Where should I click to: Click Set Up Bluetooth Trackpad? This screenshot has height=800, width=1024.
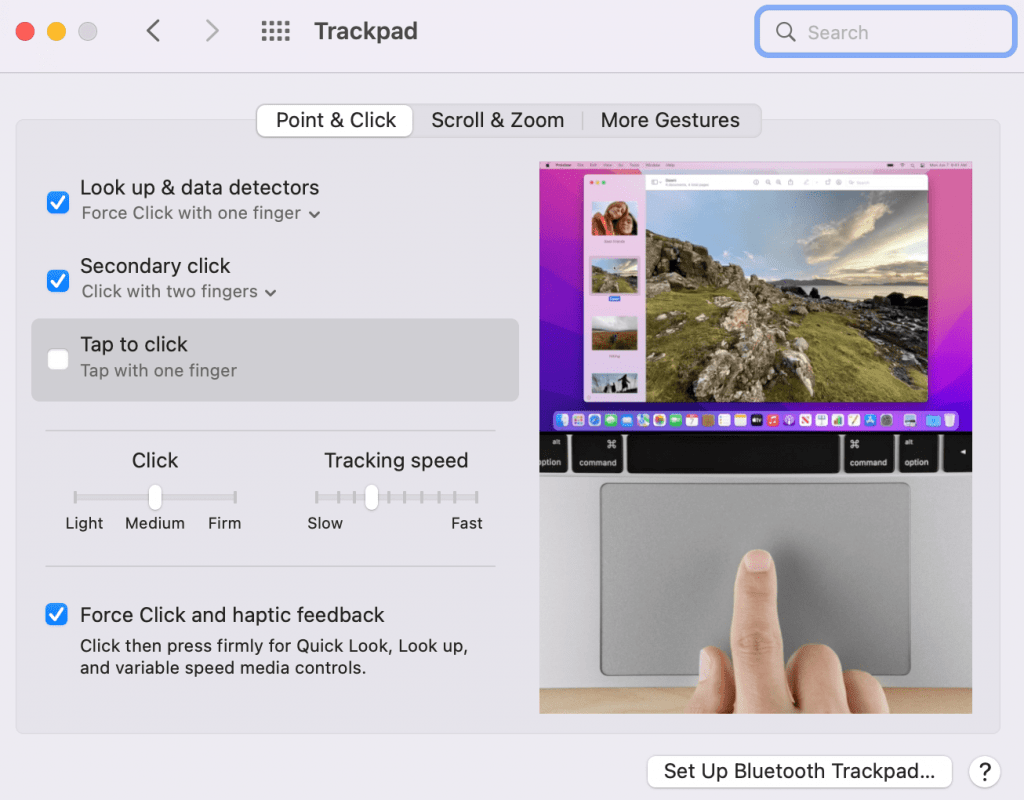click(x=799, y=771)
